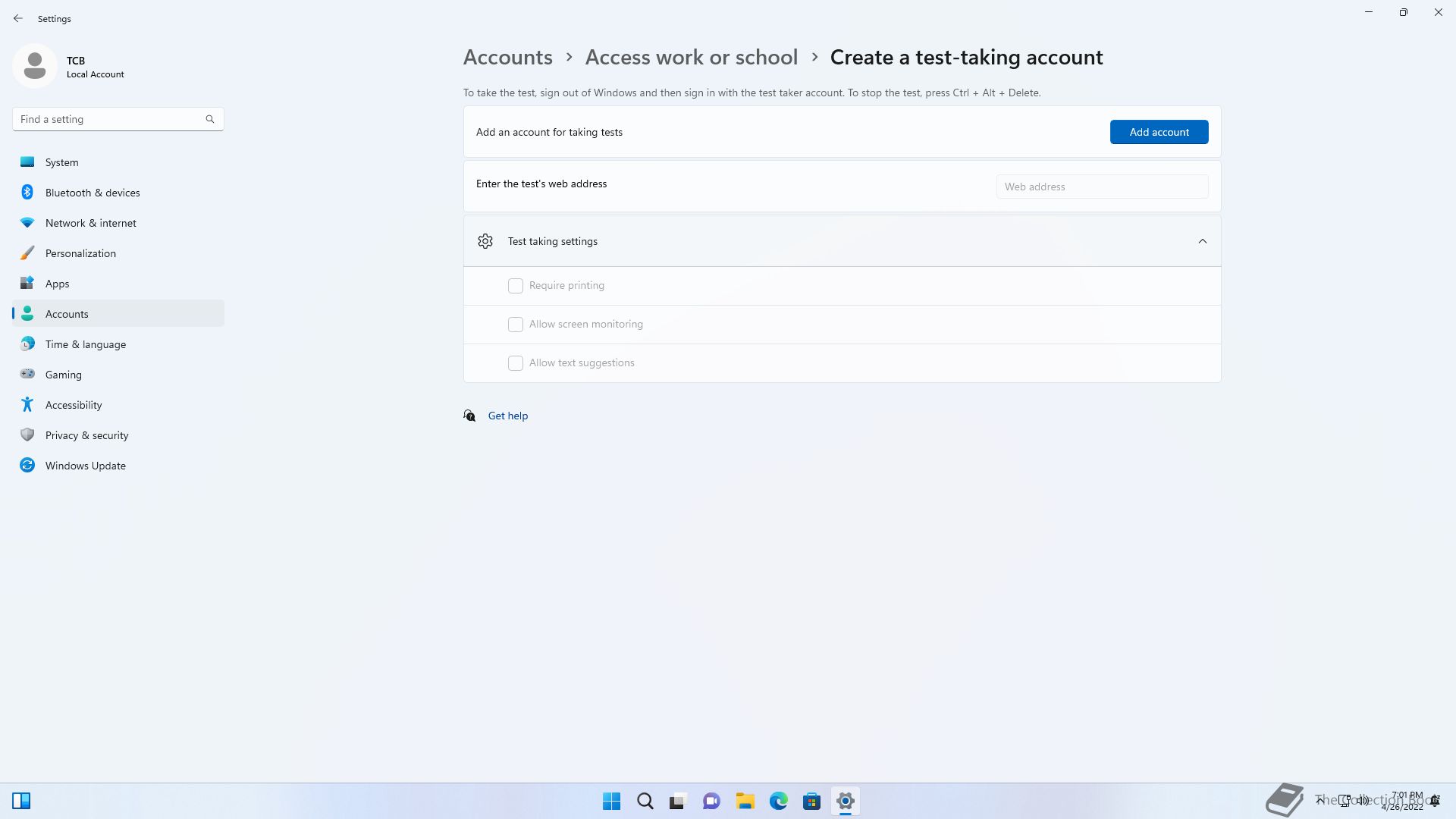Open the Time & language globe icon
The image size is (1456, 819).
coord(27,344)
